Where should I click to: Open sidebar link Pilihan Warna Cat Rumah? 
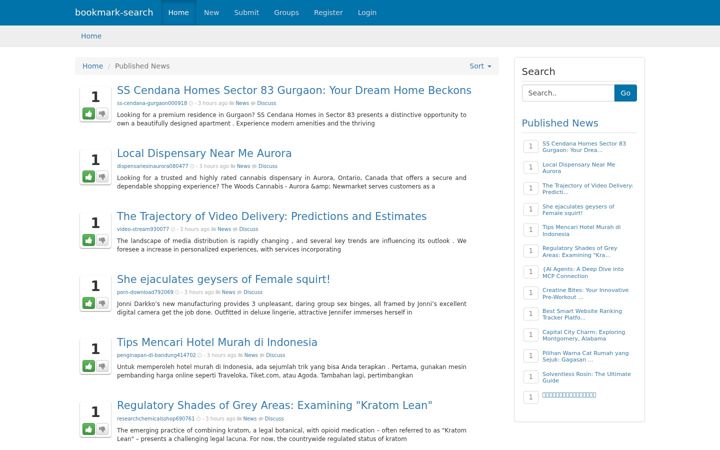pyautogui.click(x=585, y=356)
